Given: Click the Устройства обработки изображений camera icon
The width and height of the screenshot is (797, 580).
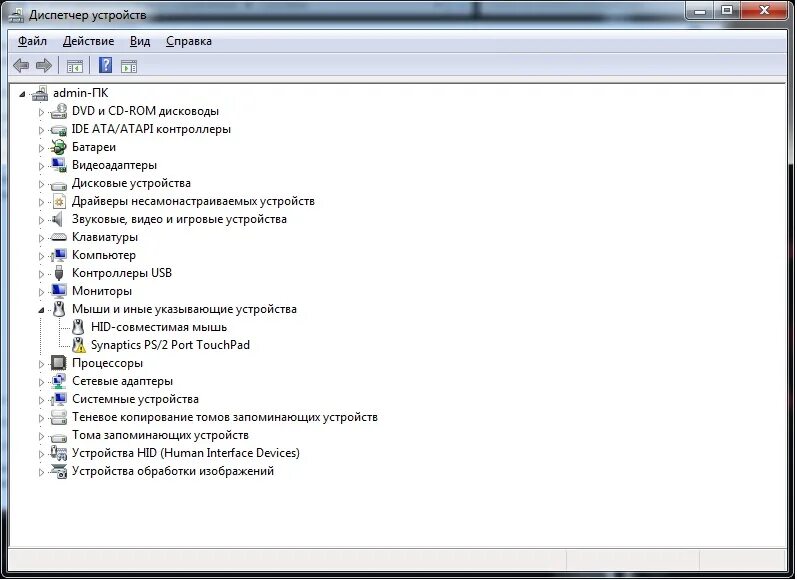Looking at the screenshot, I should 59,471.
